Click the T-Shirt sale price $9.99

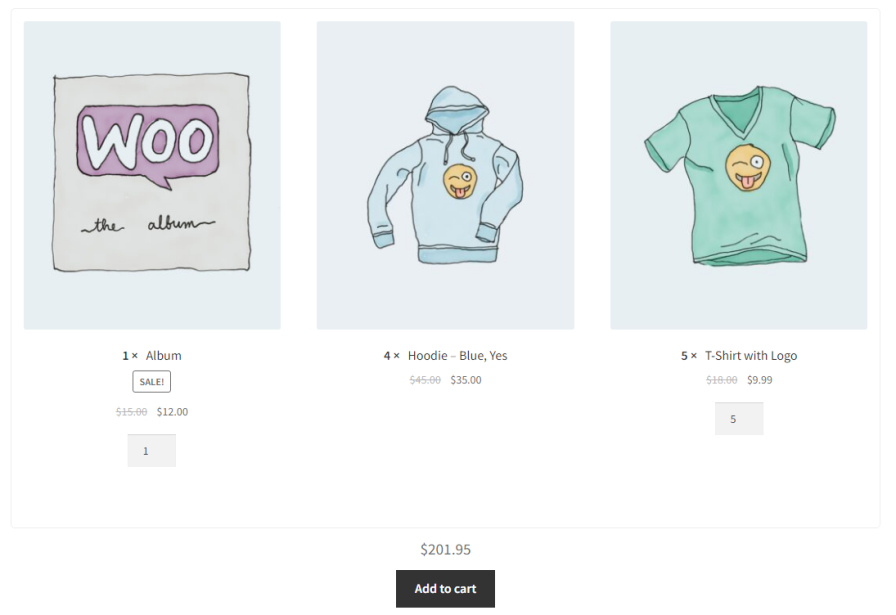click(x=759, y=380)
